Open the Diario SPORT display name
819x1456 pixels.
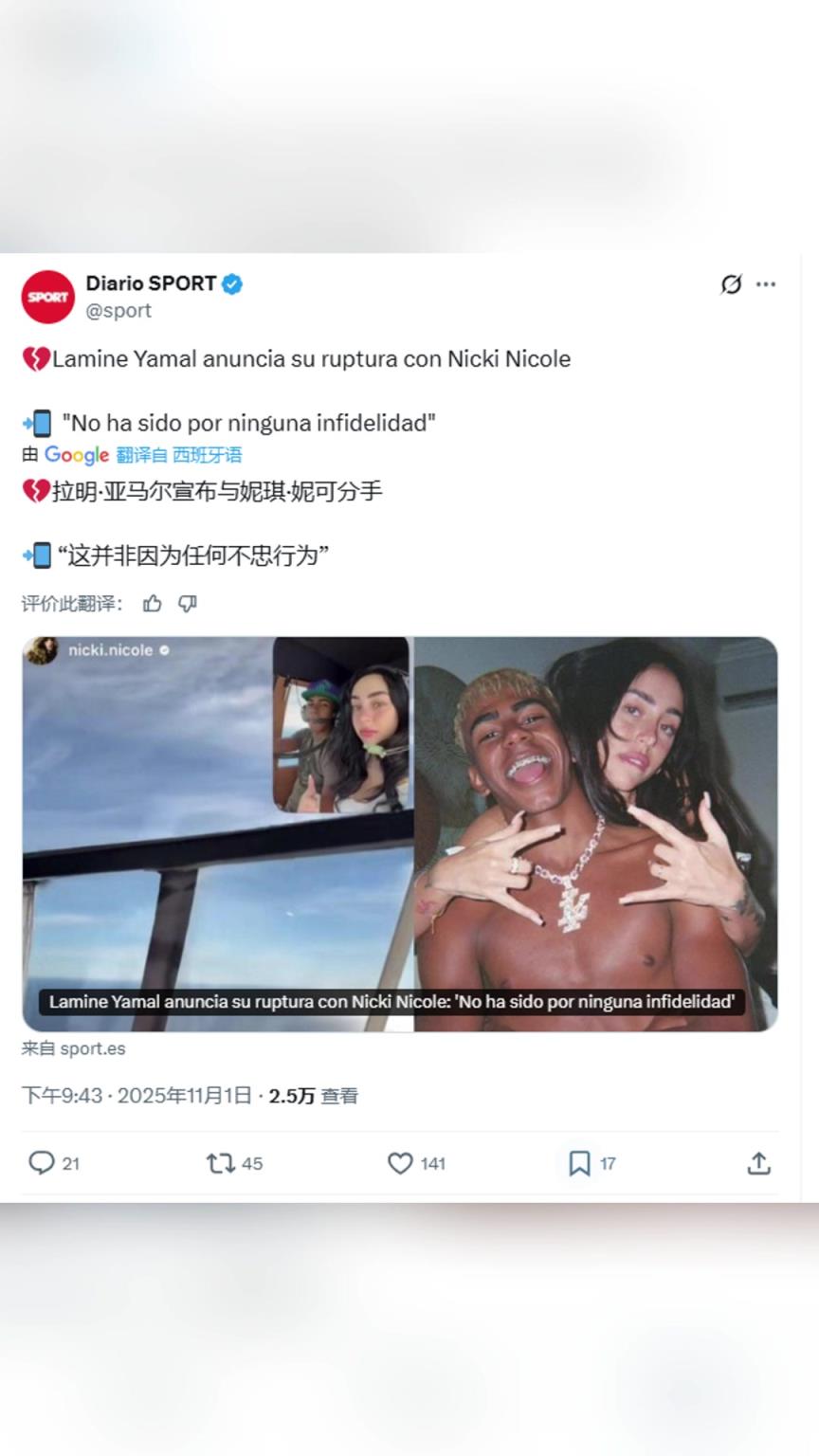tap(151, 283)
